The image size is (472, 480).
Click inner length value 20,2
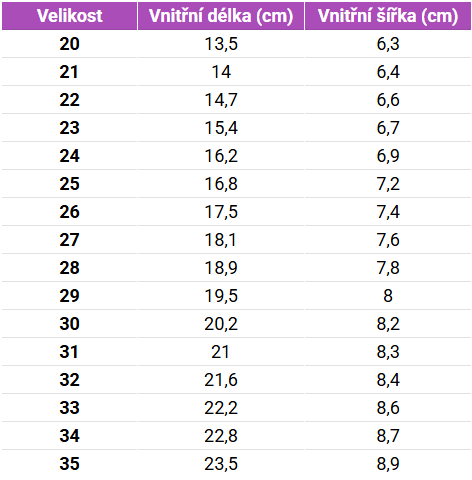tap(221, 324)
